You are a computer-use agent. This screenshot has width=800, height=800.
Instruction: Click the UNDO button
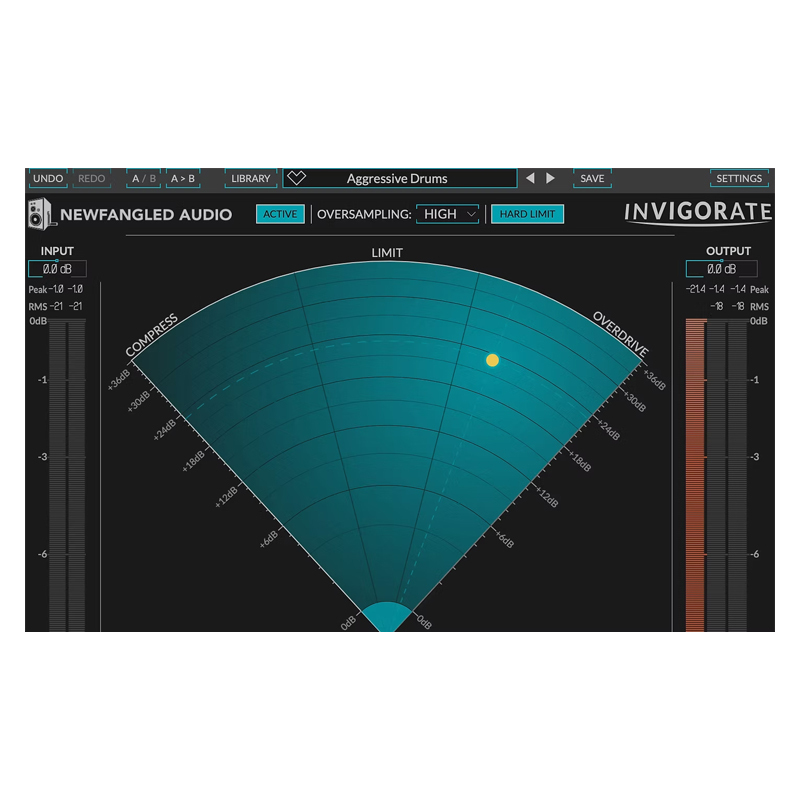[48, 179]
